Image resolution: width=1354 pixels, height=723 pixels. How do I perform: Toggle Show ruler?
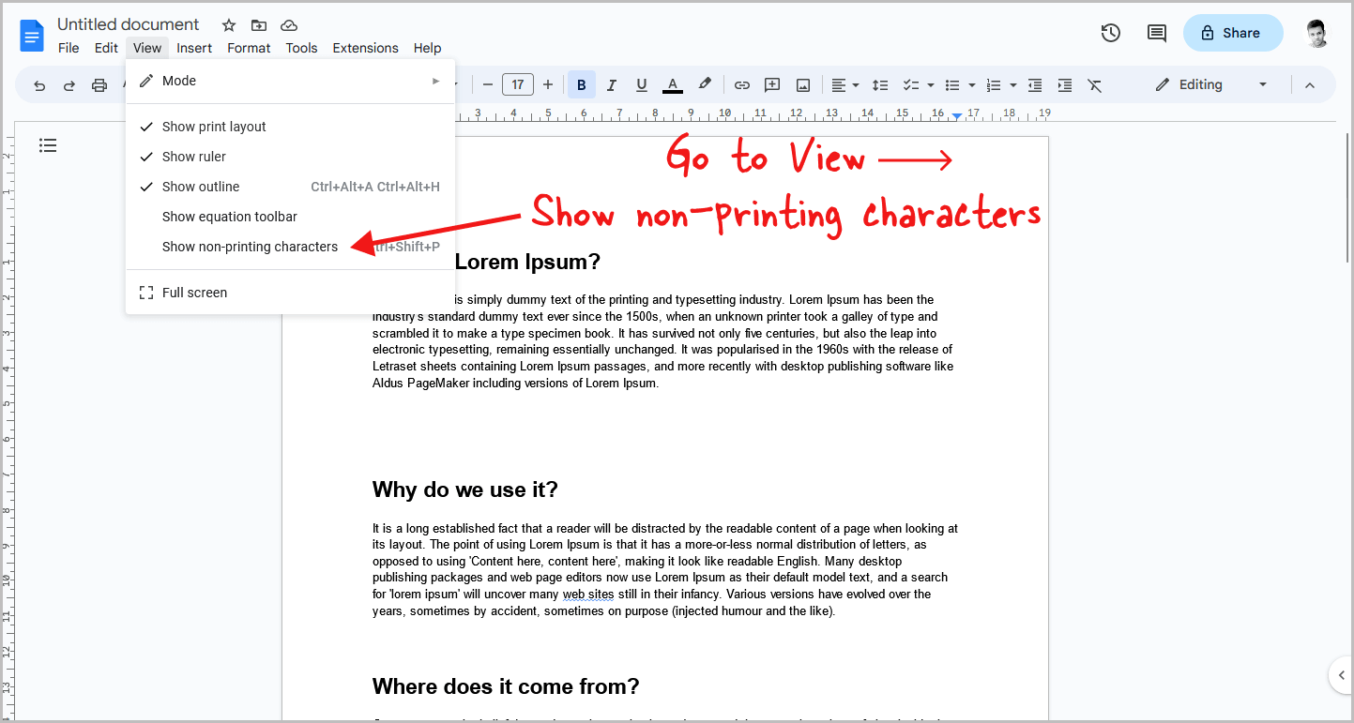pyautogui.click(x=290, y=157)
